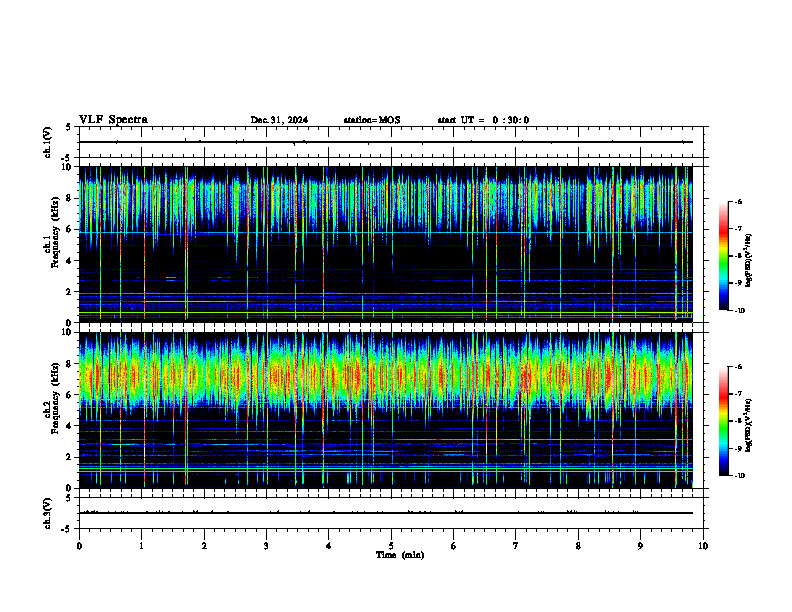Click the "2" minute tick label
Viewport: 792px width, 612px height.
coord(204,546)
